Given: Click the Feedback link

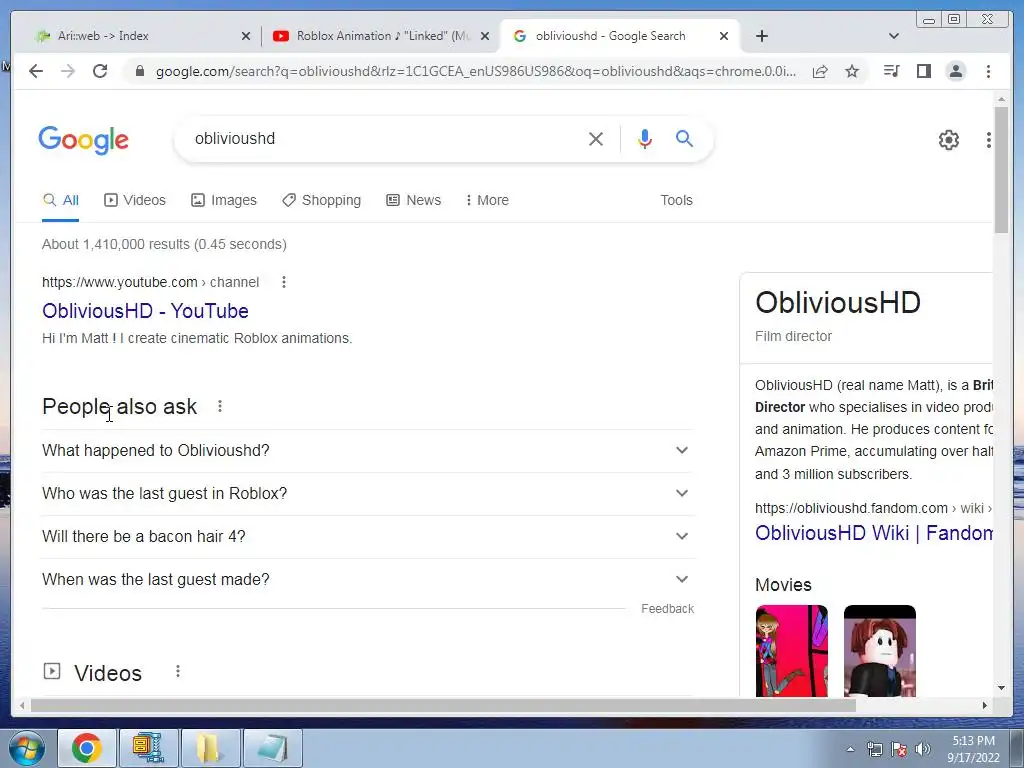Looking at the screenshot, I should [x=667, y=609].
